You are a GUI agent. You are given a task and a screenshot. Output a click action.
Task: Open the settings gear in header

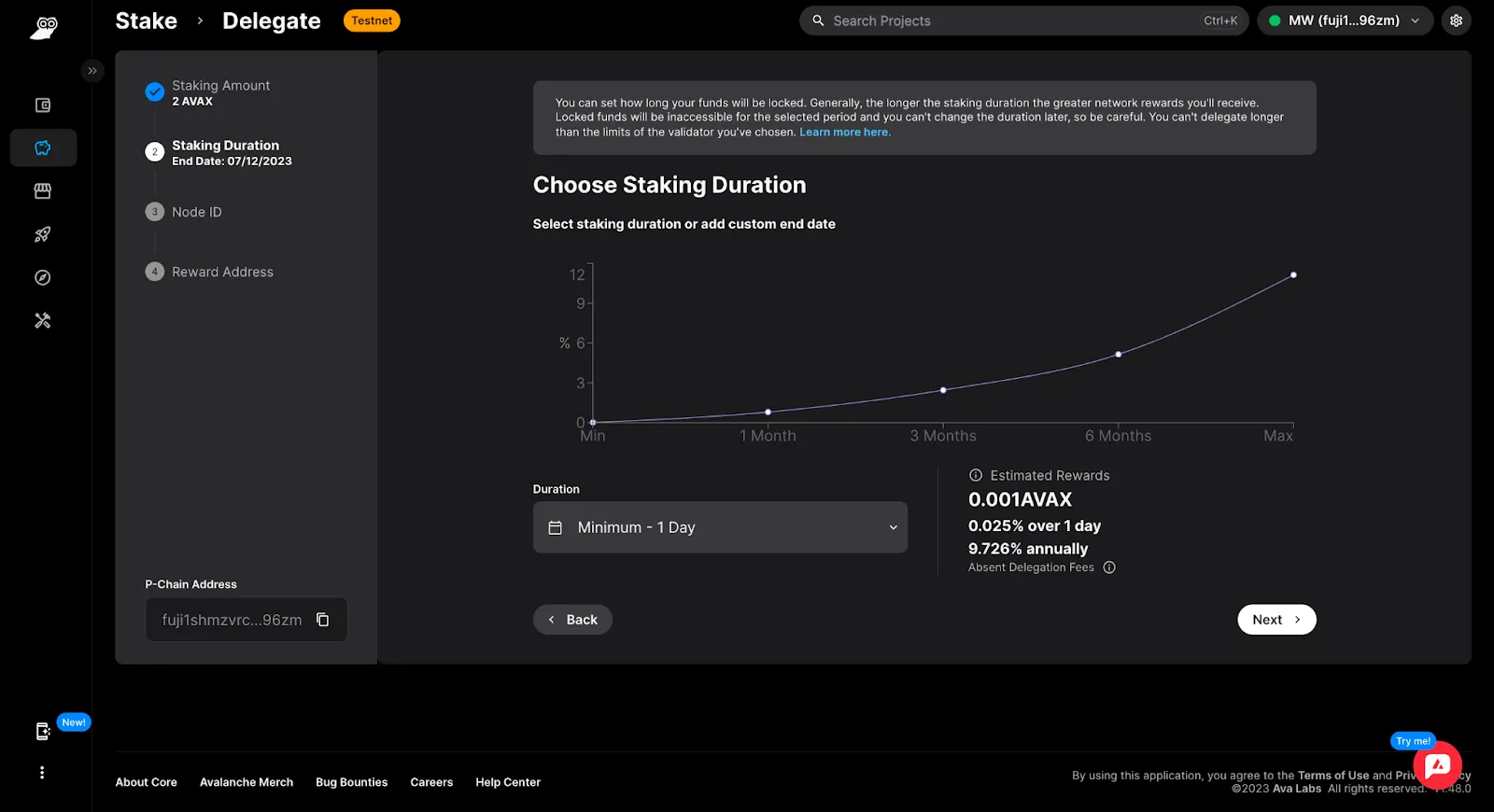[x=1456, y=21]
